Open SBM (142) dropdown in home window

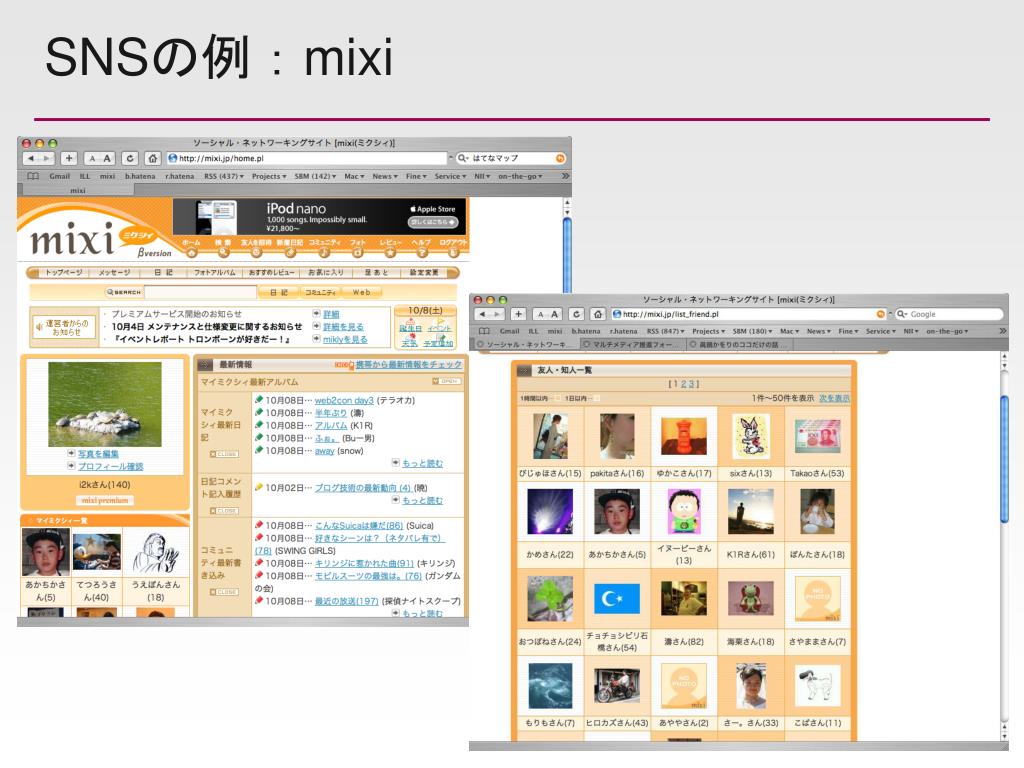tap(315, 176)
